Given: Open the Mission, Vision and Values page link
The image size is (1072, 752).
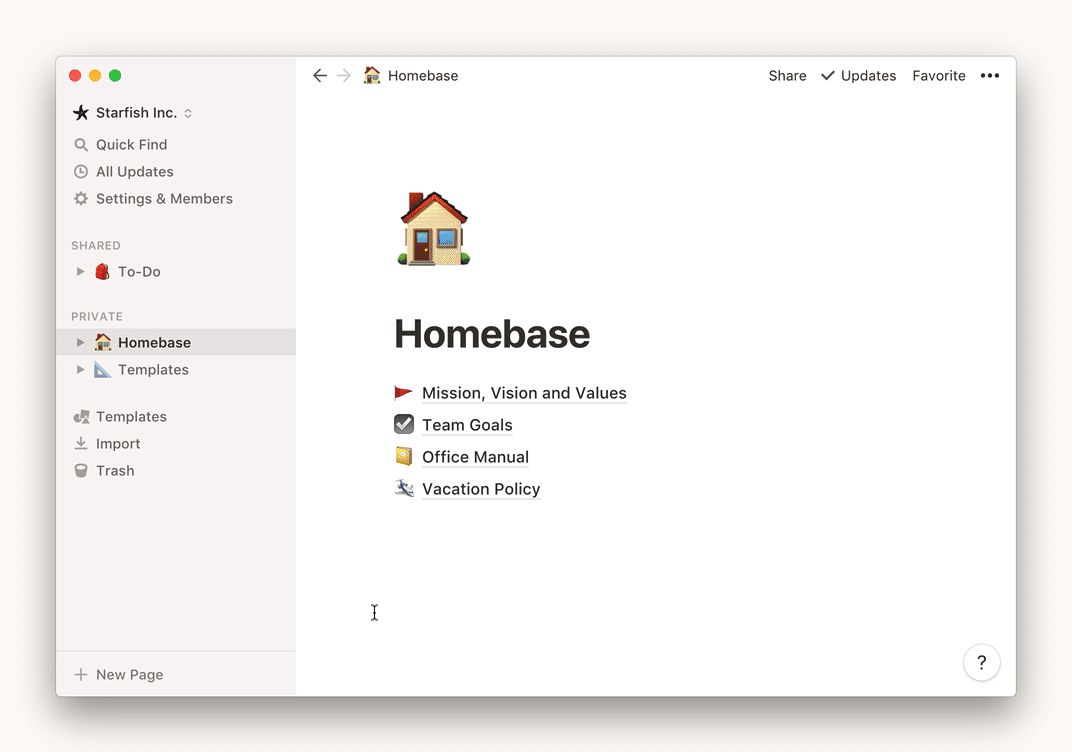Looking at the screenshot, I should (x=524, y=393).
